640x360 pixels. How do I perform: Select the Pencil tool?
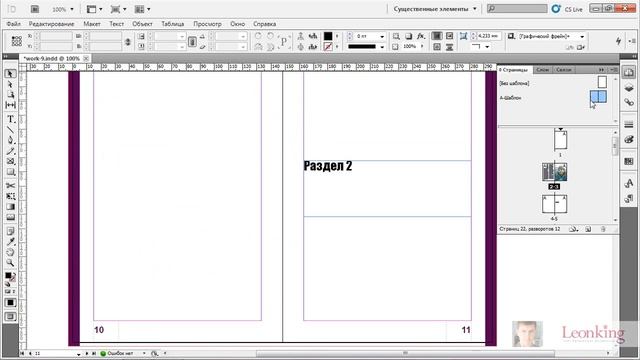(x=11, y=151)
